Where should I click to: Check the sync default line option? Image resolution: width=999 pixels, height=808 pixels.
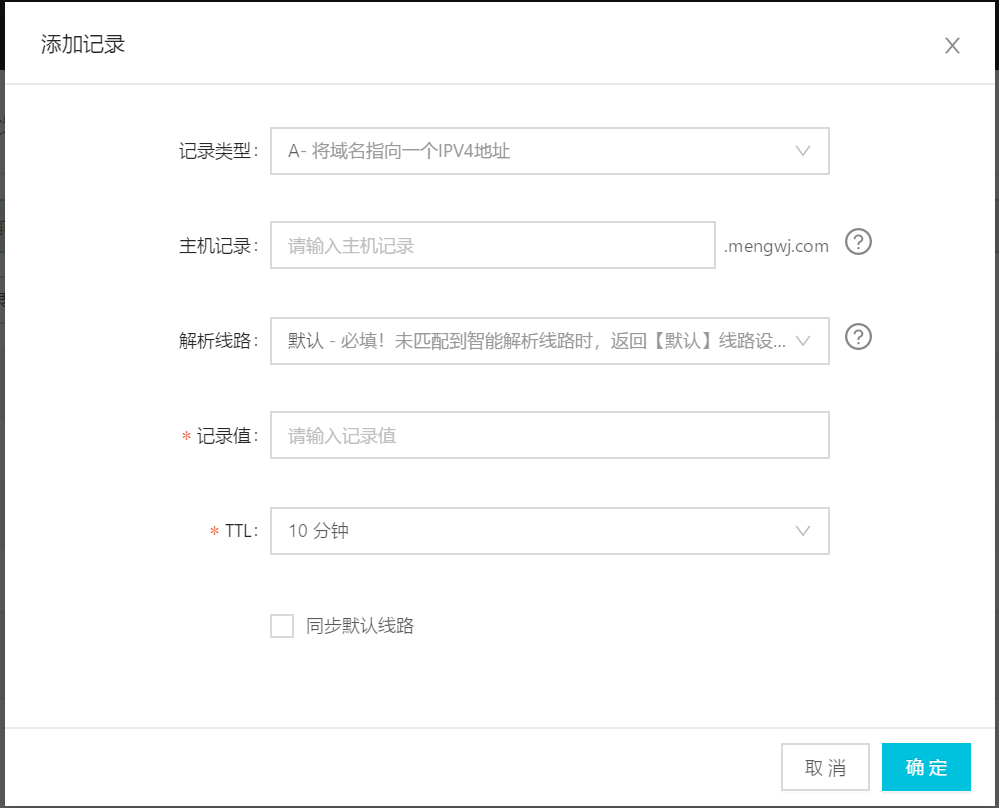point(281,626)
